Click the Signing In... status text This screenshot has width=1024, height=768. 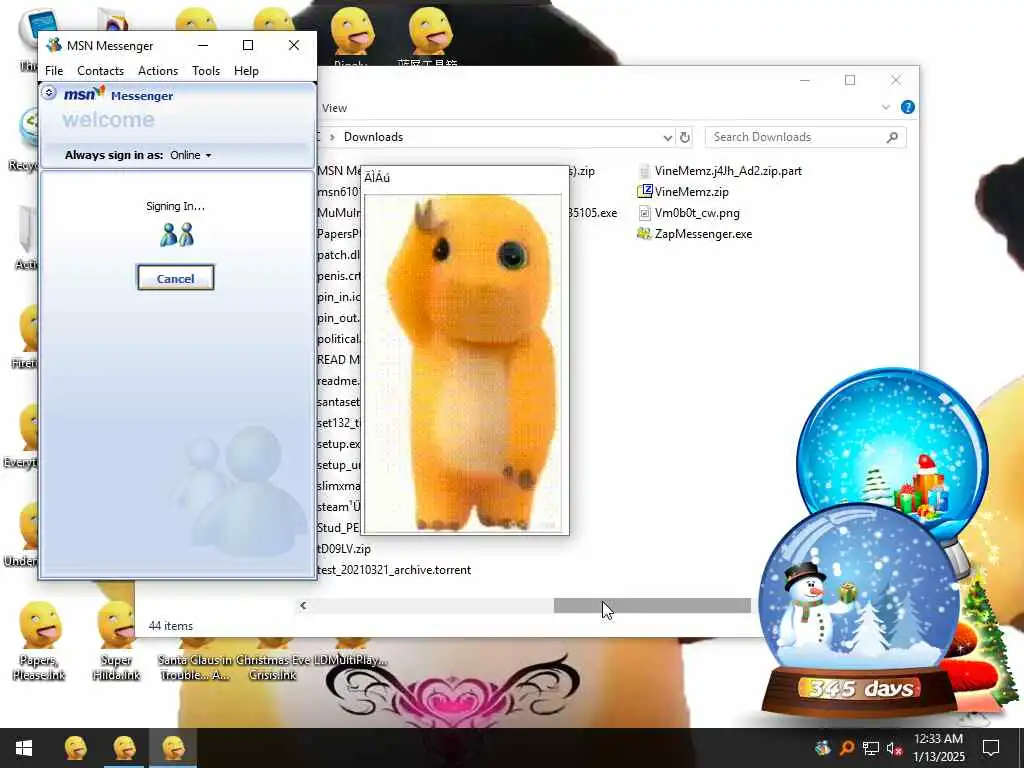click(176, 206)
